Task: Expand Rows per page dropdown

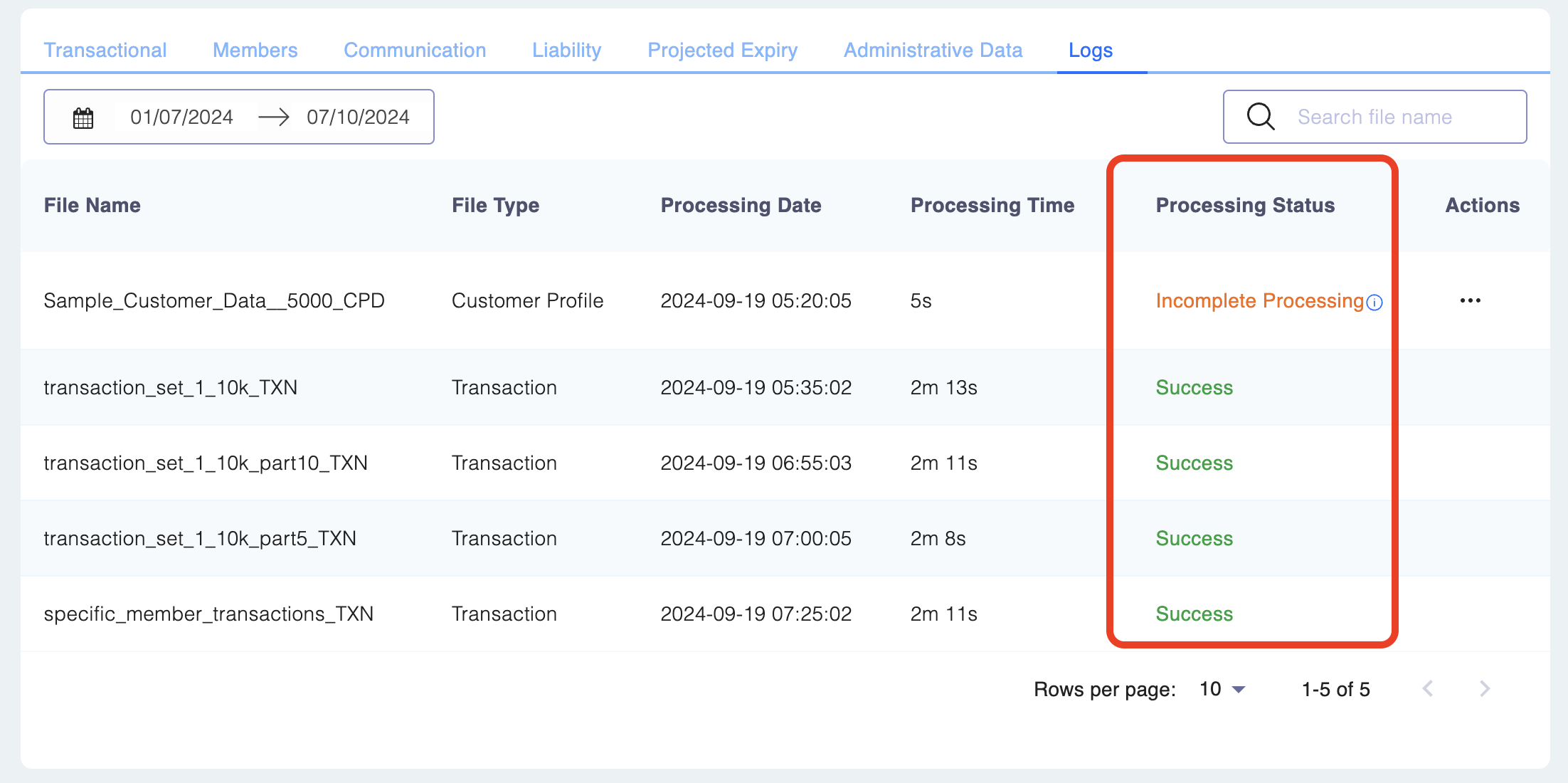Action: pos(1222,689)
